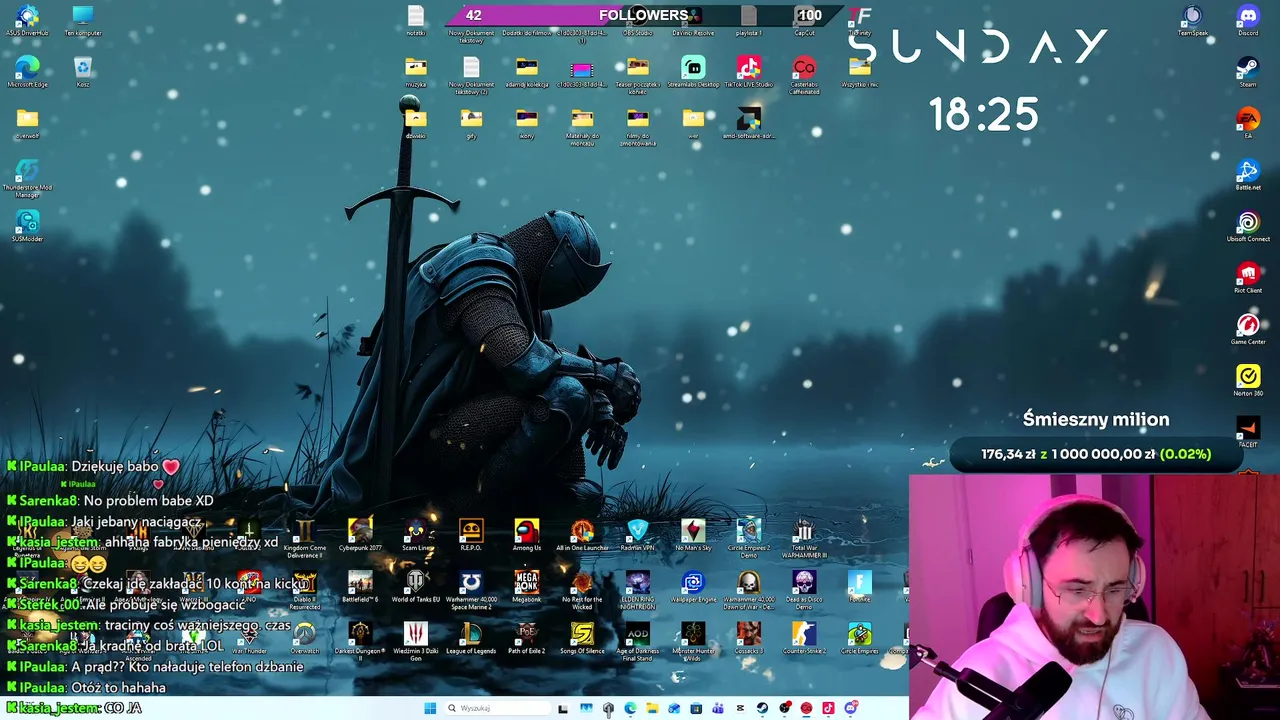Open Microsoft Store from the taskbar
This screenshot has width=1280, height=720.
(x=696, y=708)
